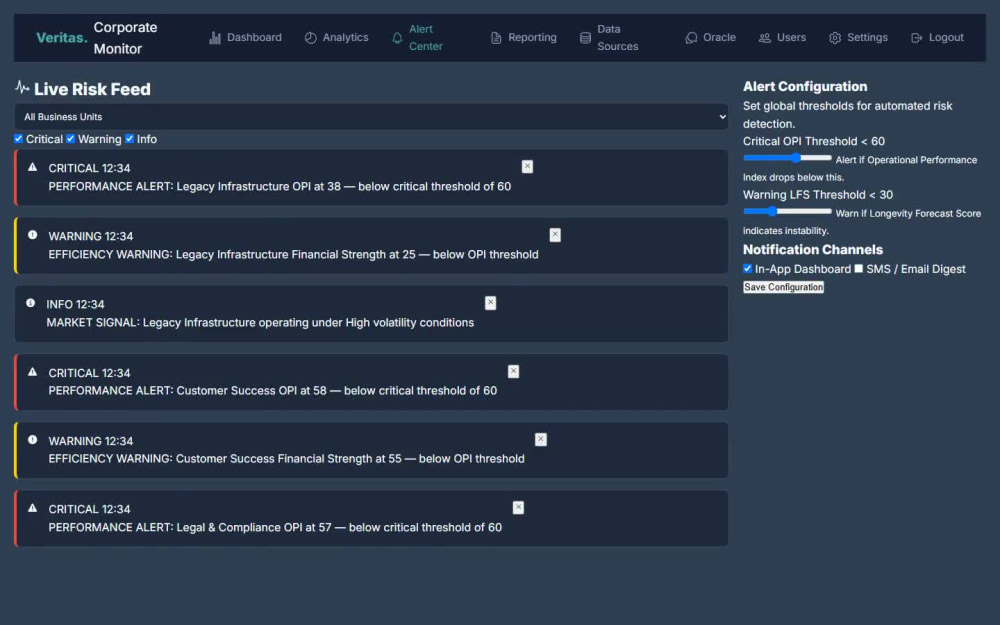The image size is (1000, 625).
Task: Click the Live Risk Feed heading
Action: click(92, 89)
